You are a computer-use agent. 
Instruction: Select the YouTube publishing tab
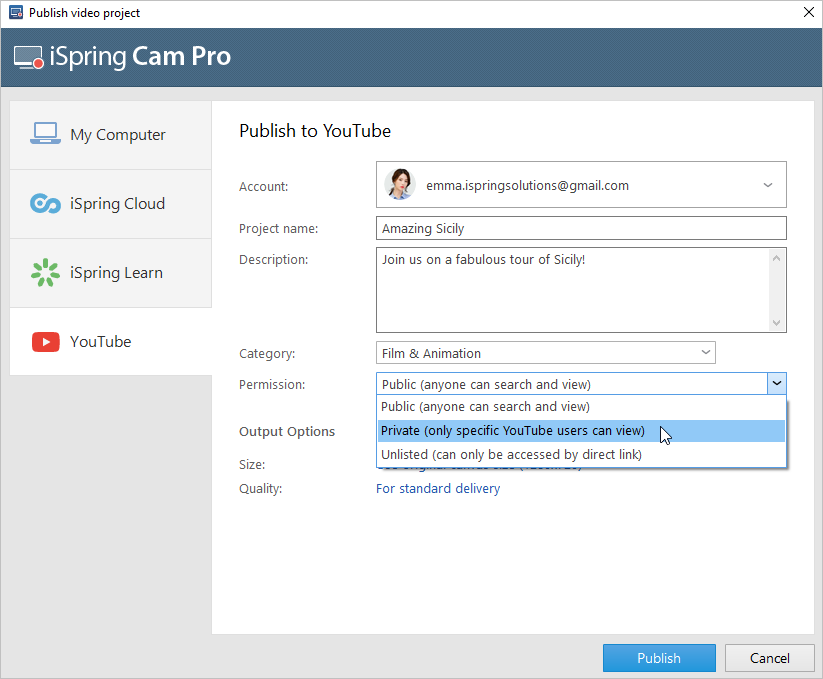[x=111, y=342]
